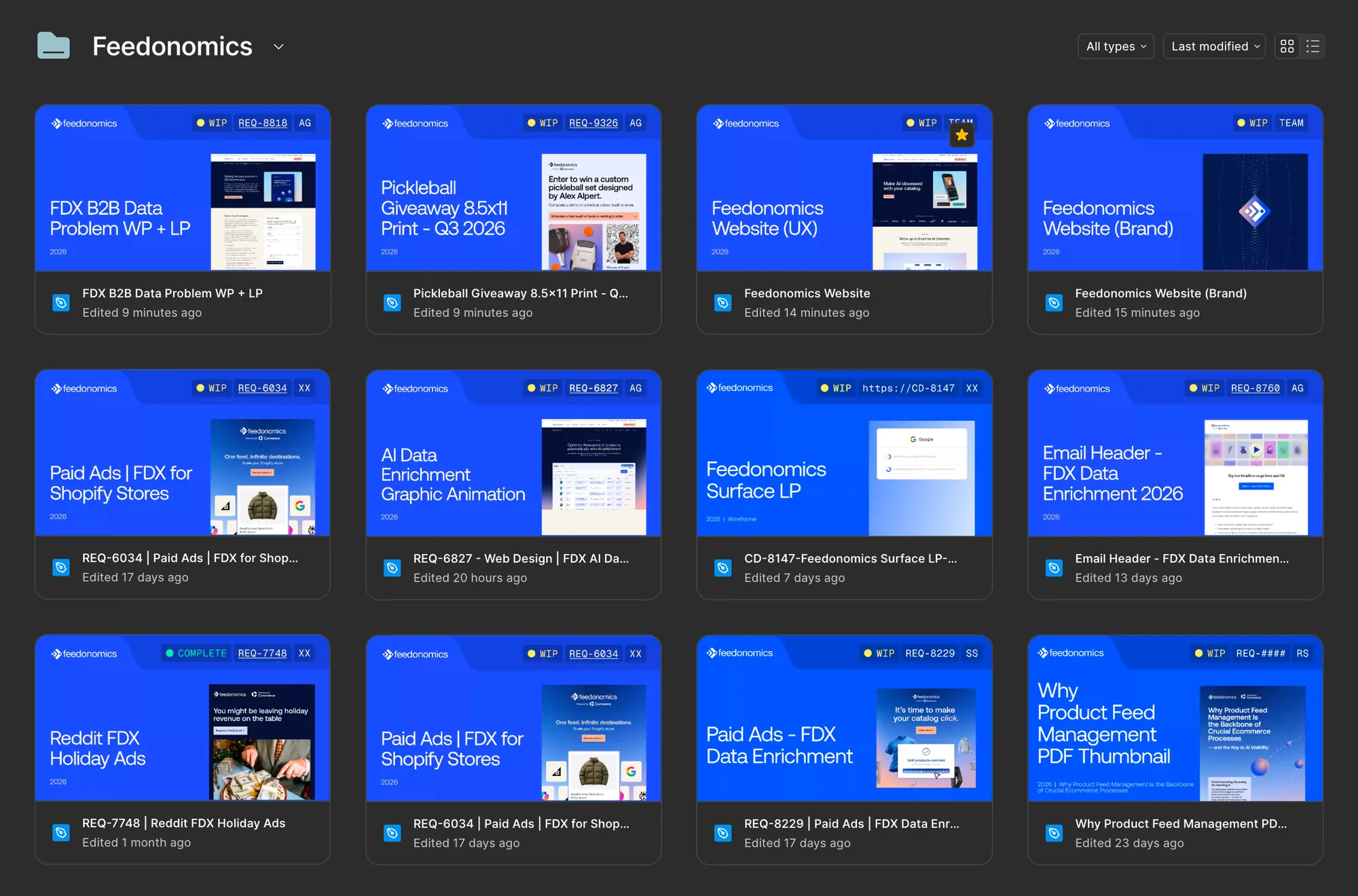Click file icon beside Email Header - FDX Data
This screenshot has width=1358, height=896.
1054,567
